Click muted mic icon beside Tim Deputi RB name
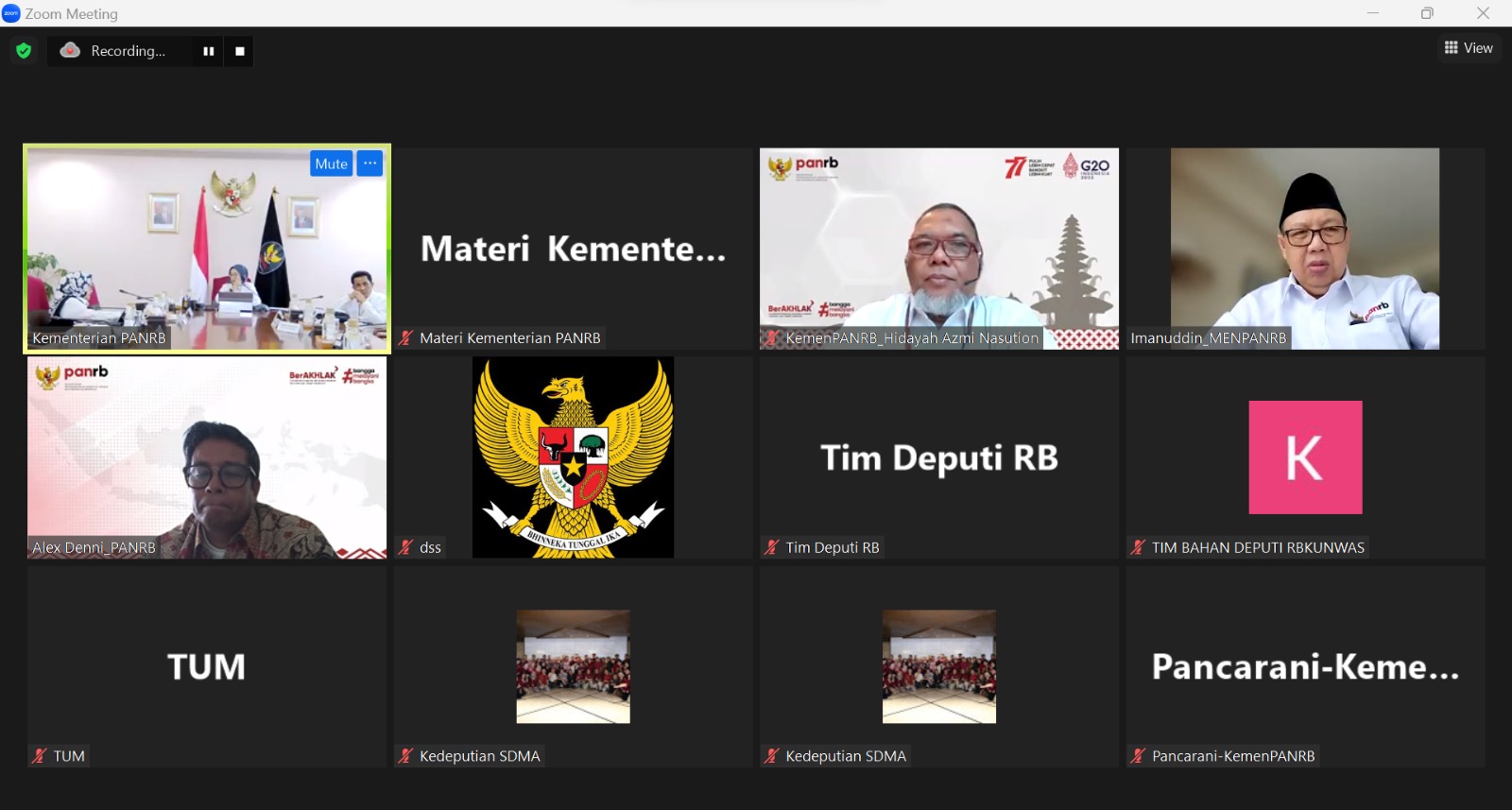1512x810 pixels. click(772, 547)
